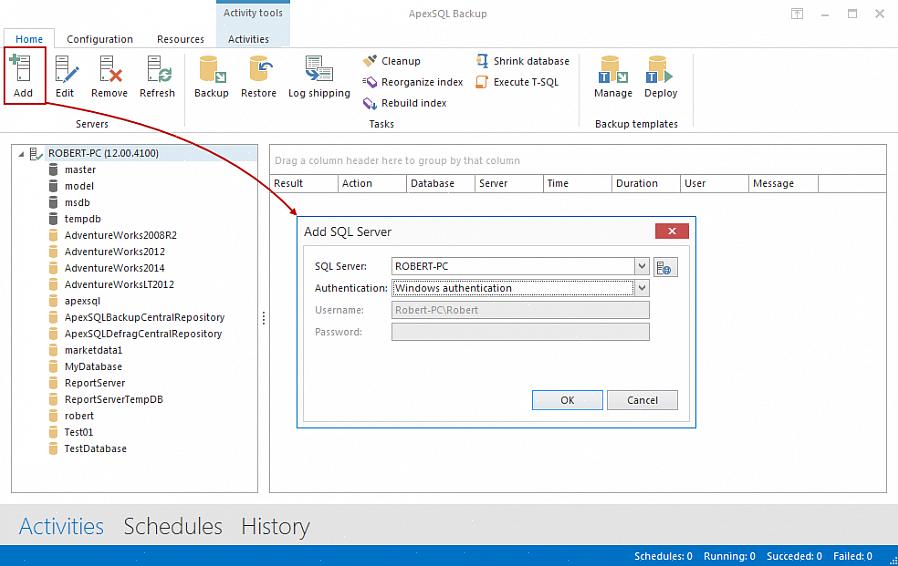Sort by Result column header

pyautogui.click(x=304, y=183)
